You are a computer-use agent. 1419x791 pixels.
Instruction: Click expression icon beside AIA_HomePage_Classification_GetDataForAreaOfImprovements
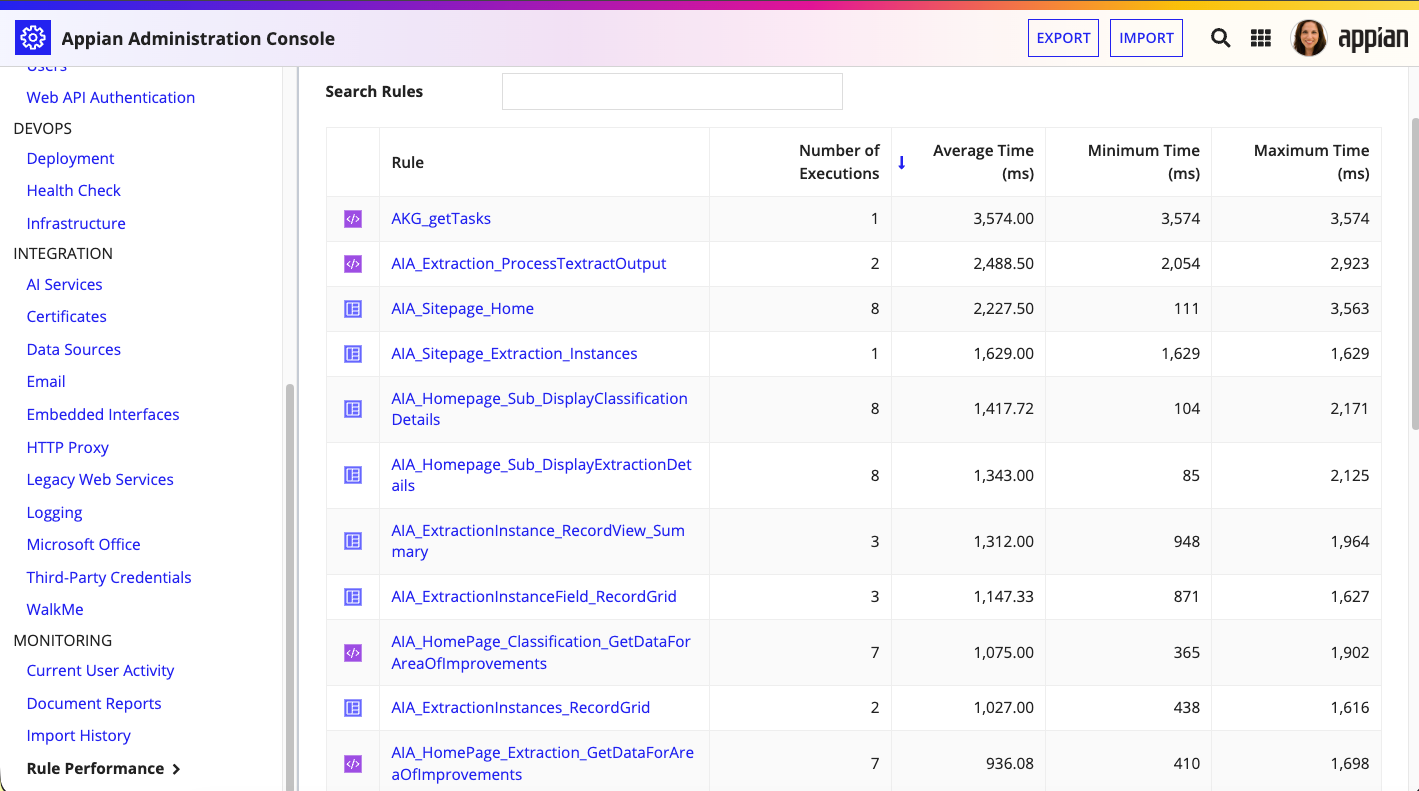pos(353,652)
